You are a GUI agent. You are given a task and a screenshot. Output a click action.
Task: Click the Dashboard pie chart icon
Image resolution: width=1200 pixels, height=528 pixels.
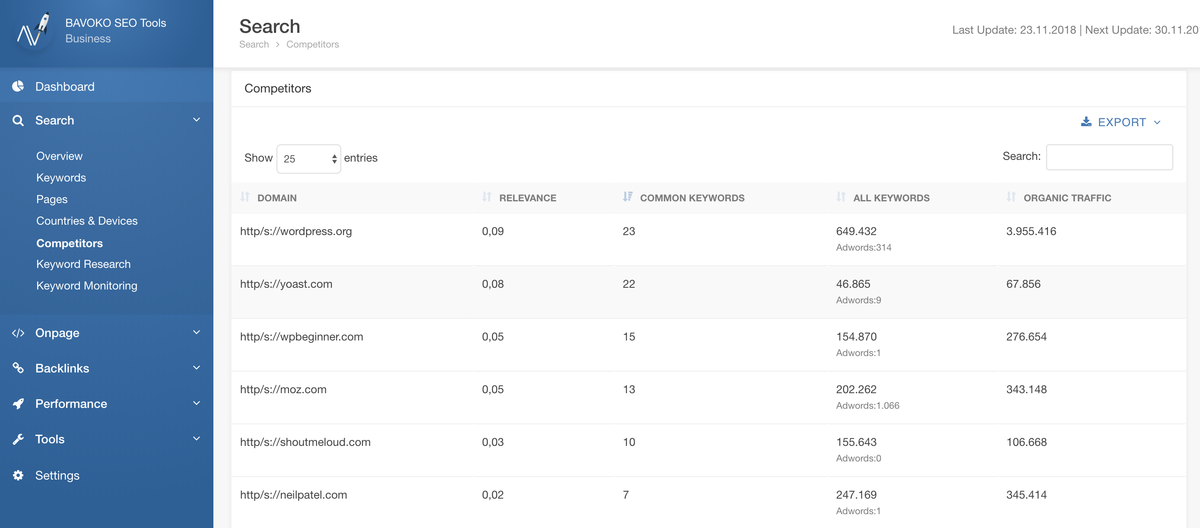tap(18, 87)
